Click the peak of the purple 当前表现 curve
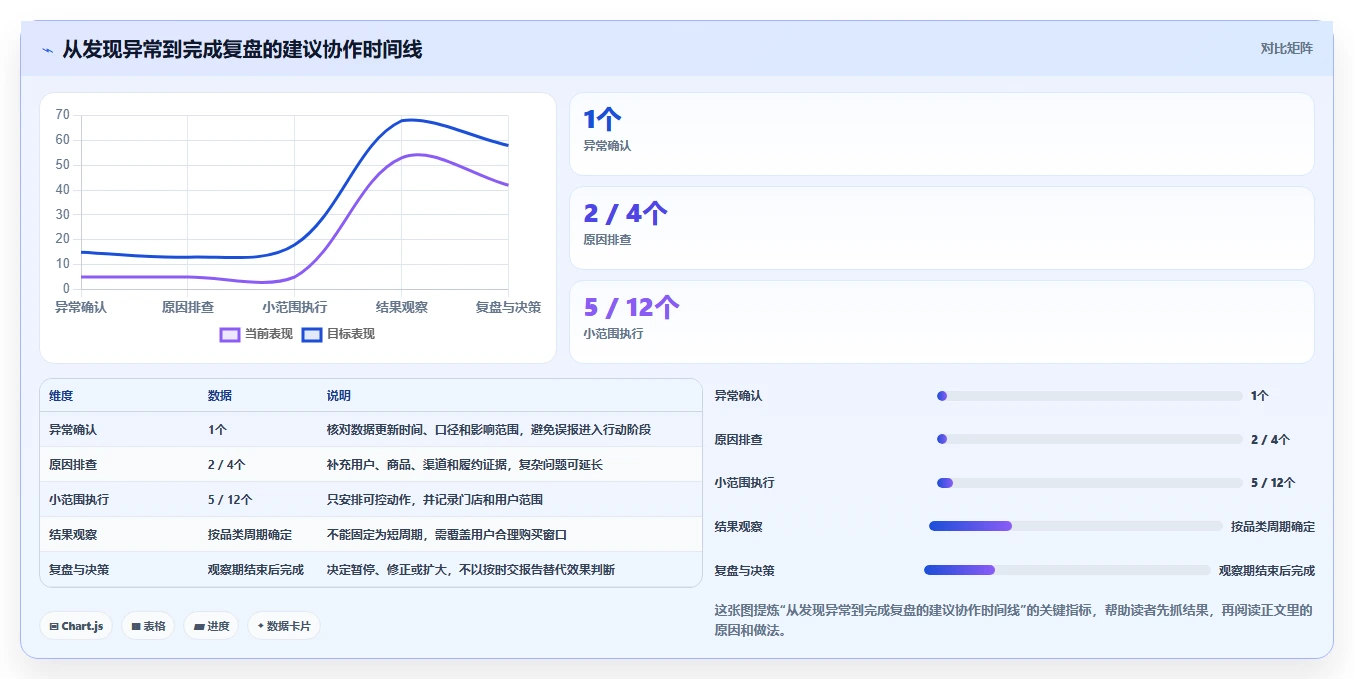Image resolution: width=1354 pixels, height=679 pixels. [x=415, y=154]
